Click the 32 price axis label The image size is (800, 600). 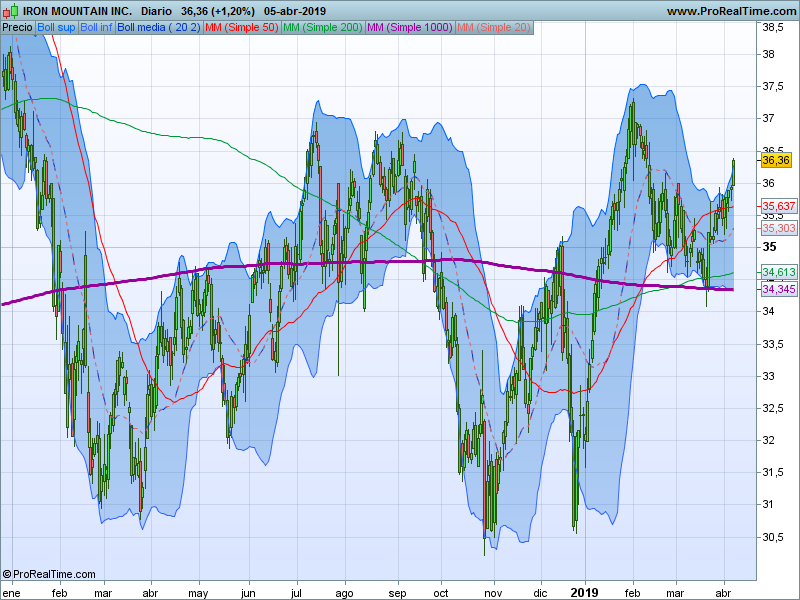coord(768,440)
